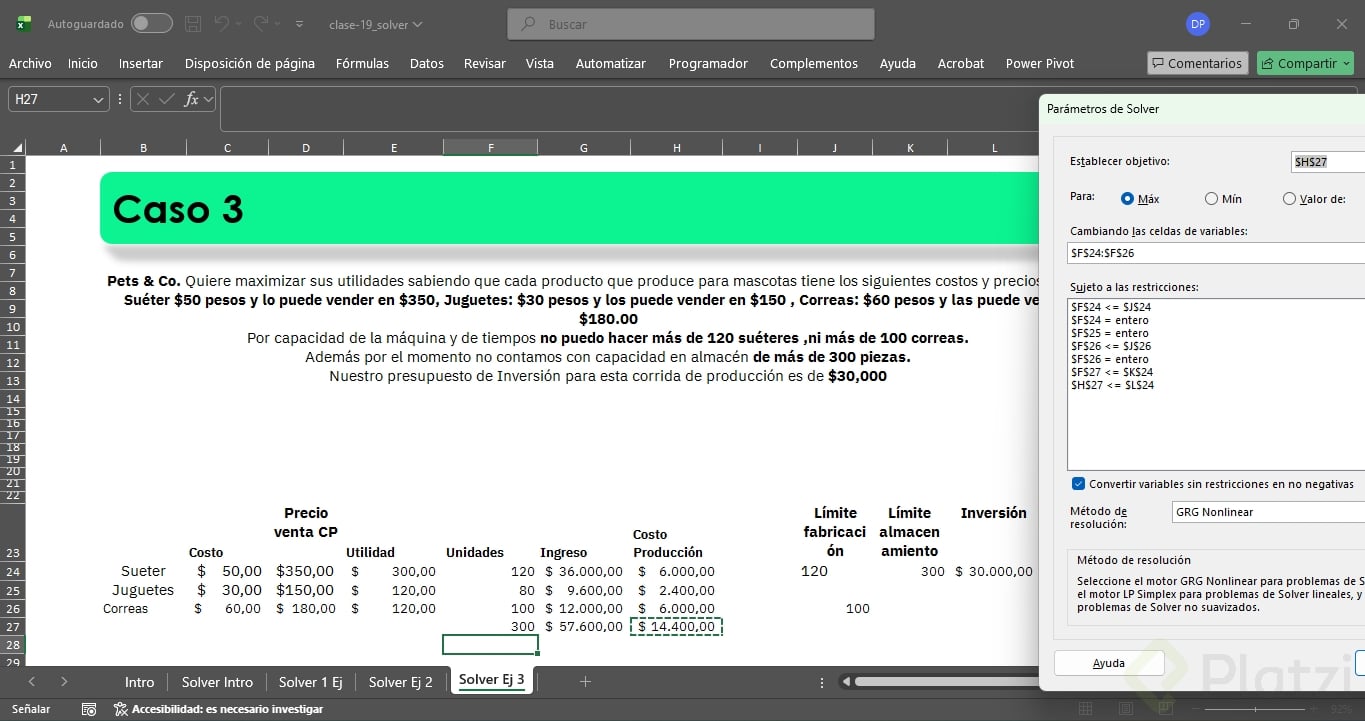
Task: Select the Costo Producción total cell $ 14.400,00
Action: point(676,627)
